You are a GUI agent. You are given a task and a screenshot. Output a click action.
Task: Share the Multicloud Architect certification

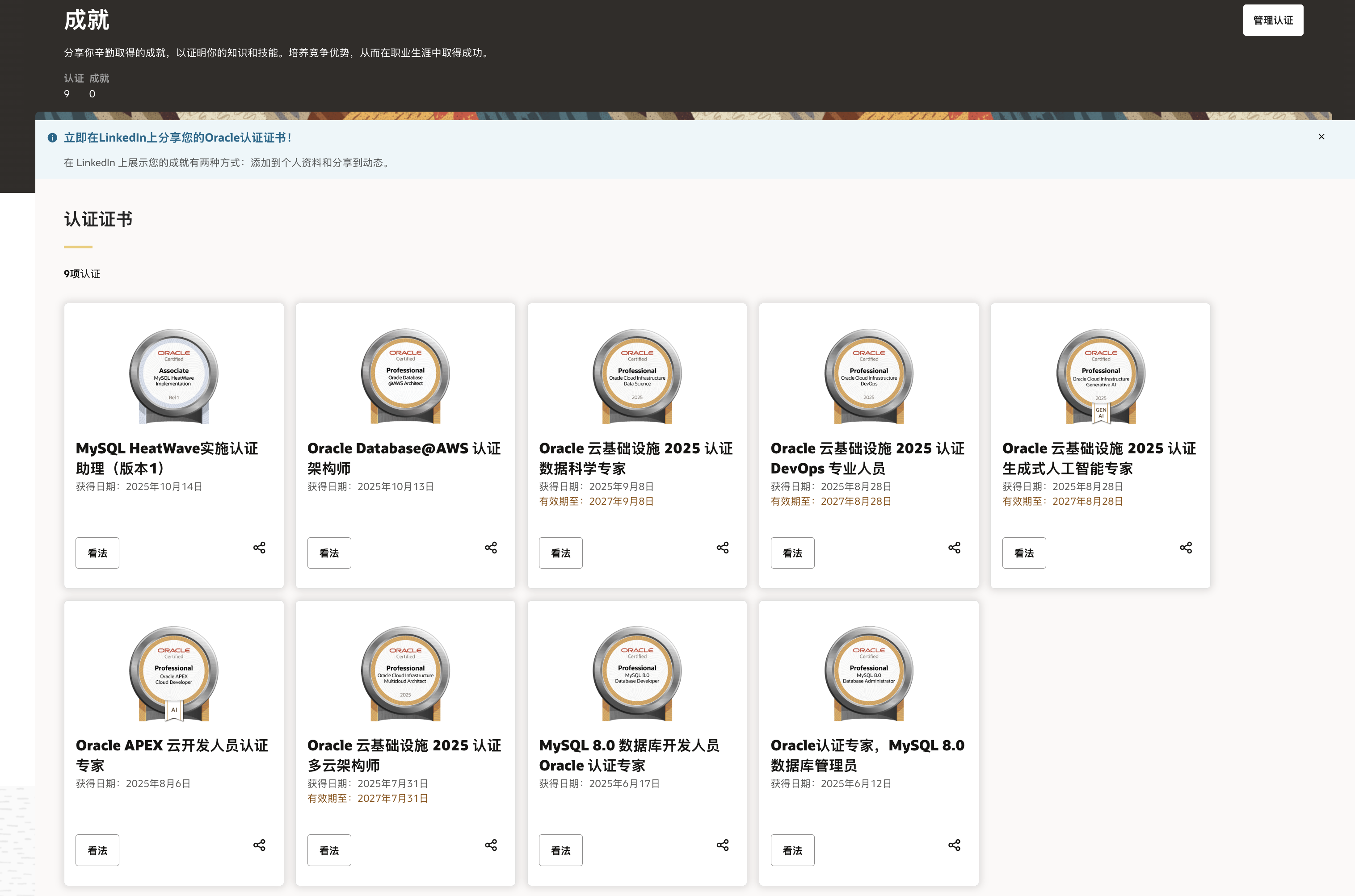tap(491, 845)
